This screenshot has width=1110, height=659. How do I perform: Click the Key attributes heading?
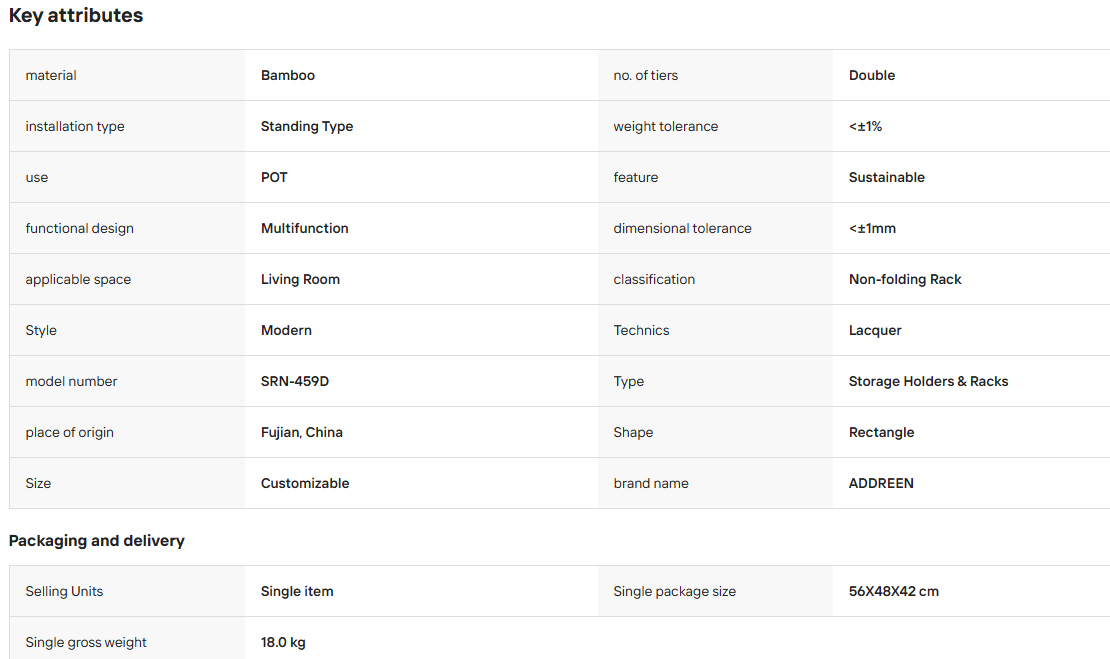[x=76, y=16]
